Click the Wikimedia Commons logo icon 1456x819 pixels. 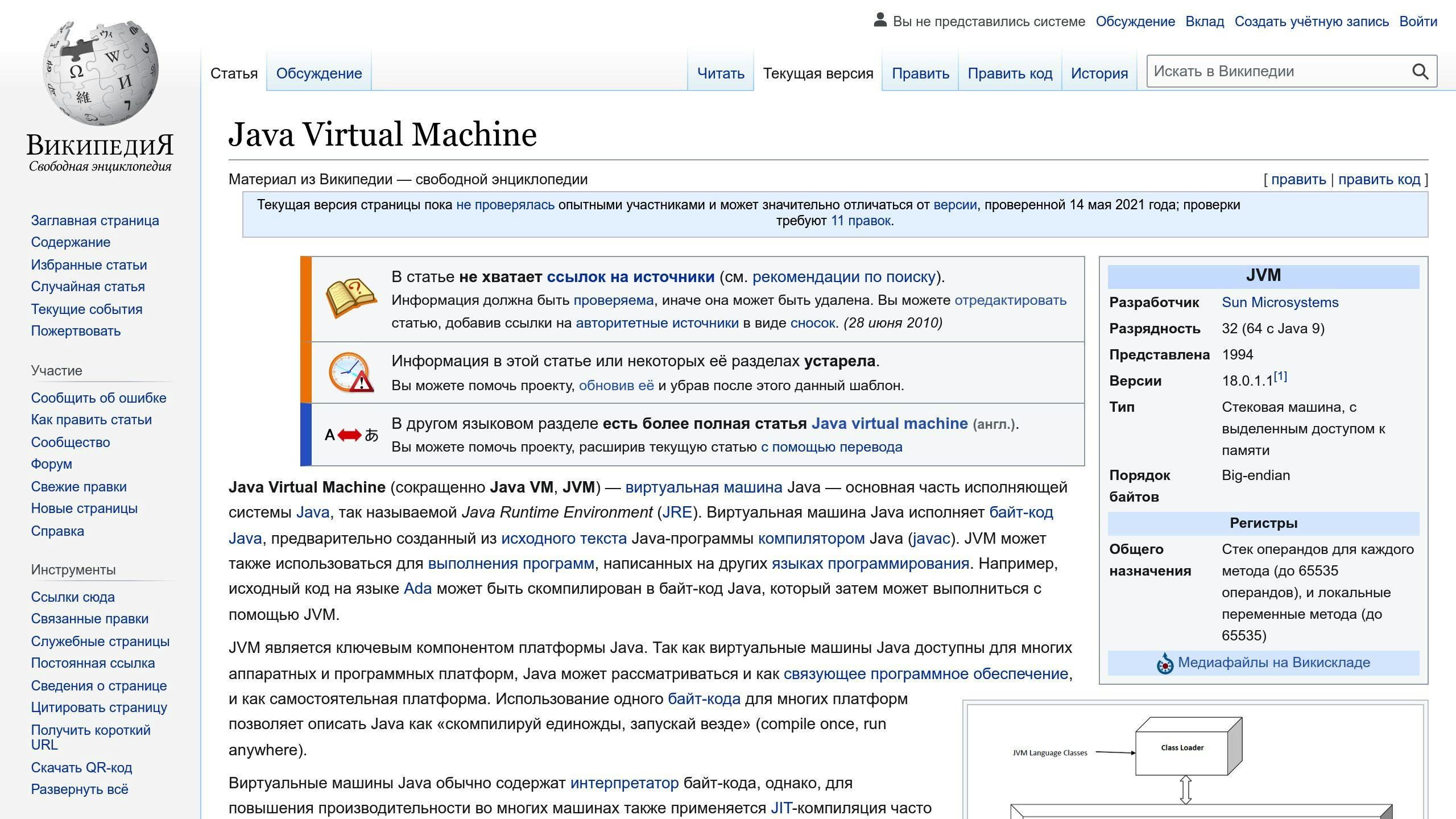pyautogui.click(x=1165, y=663)
